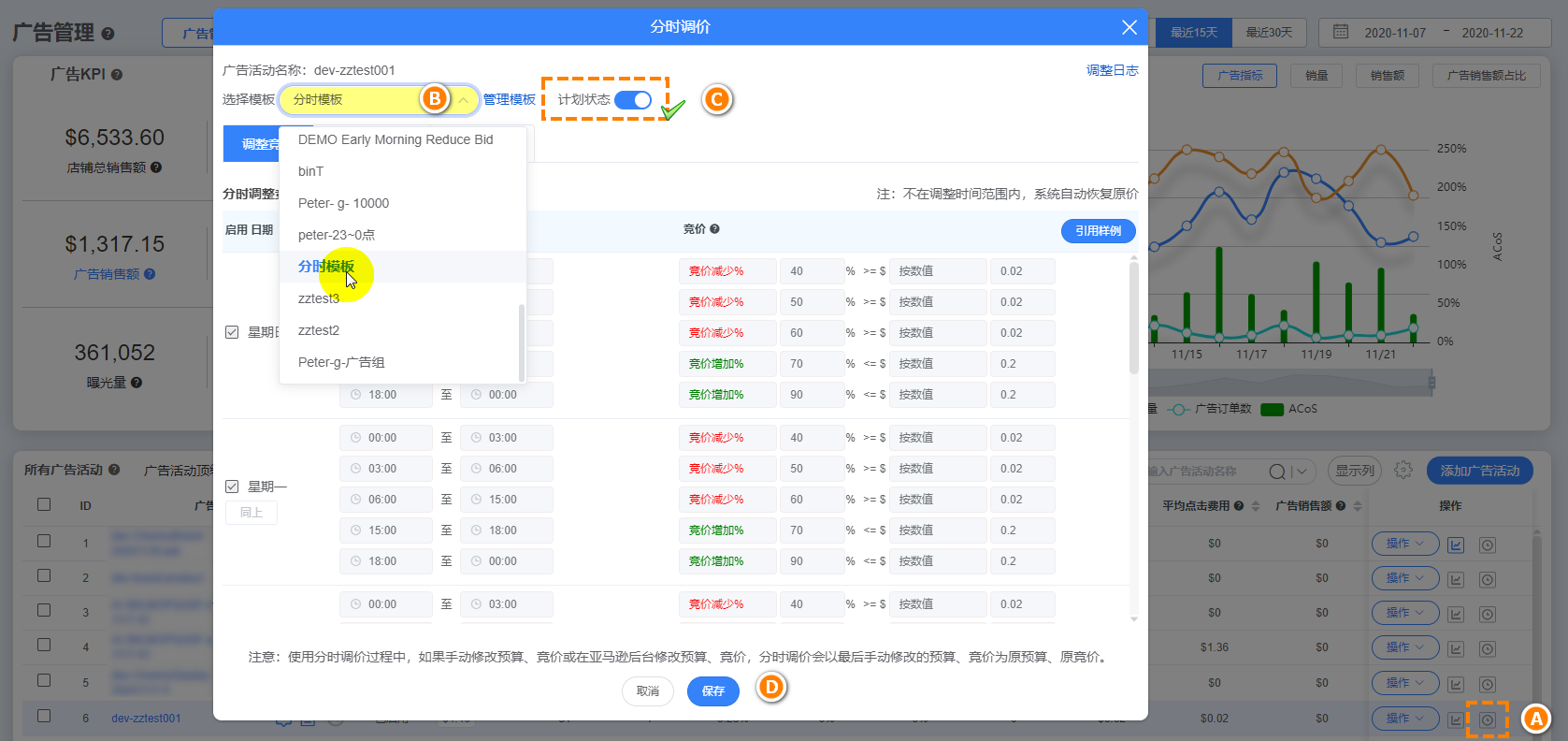This screenshot has width=1568, height=741.
Task: Switch to 最近30天 date range tab
Action: click(1269, 32)
